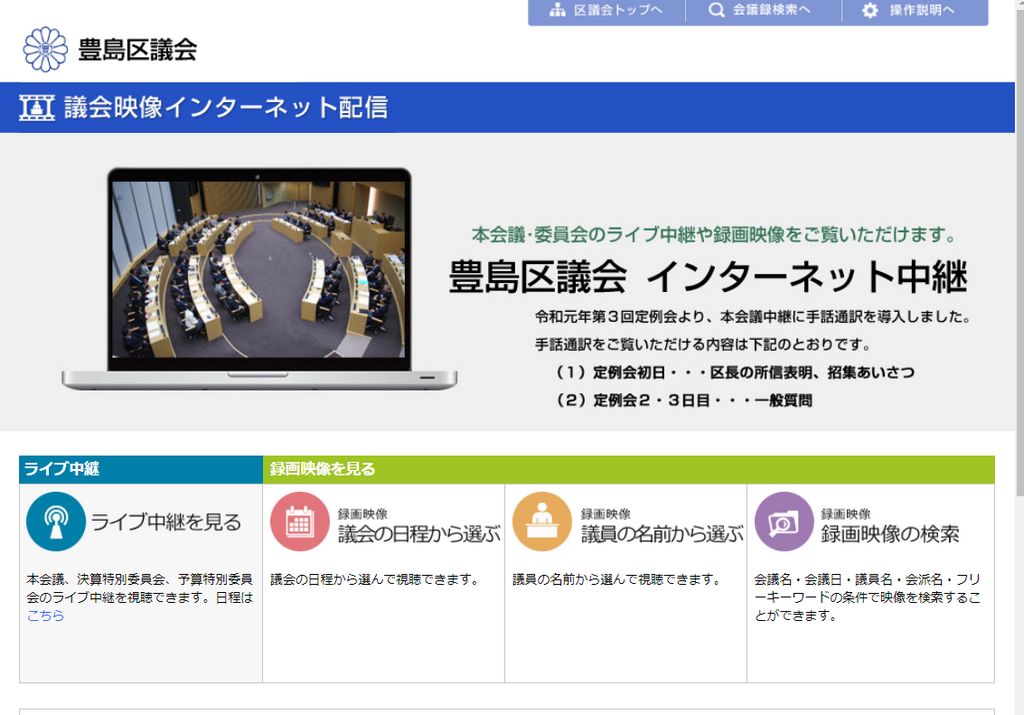The height and width of the screenshot is (715, 1024).
Task: Click text 議員の名前から選んで視聴できます。
Action: coord(617,579)
